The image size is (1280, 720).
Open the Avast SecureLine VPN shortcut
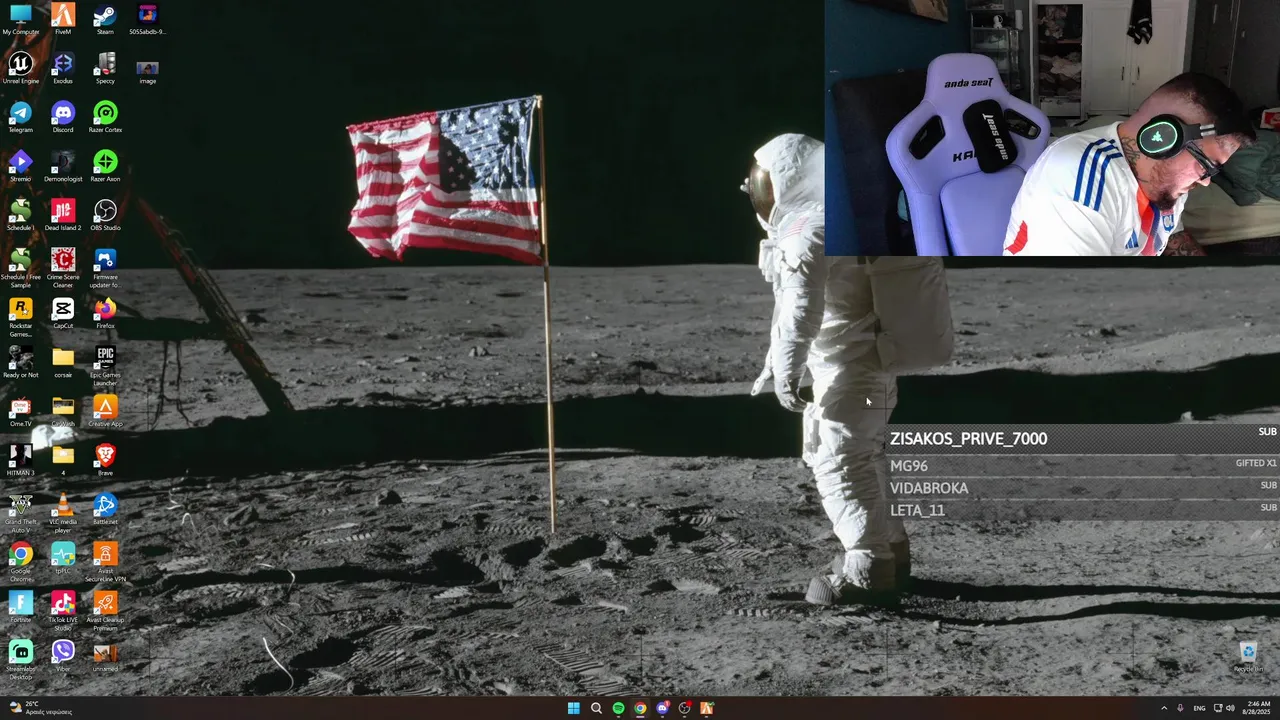tap(105, 561)
